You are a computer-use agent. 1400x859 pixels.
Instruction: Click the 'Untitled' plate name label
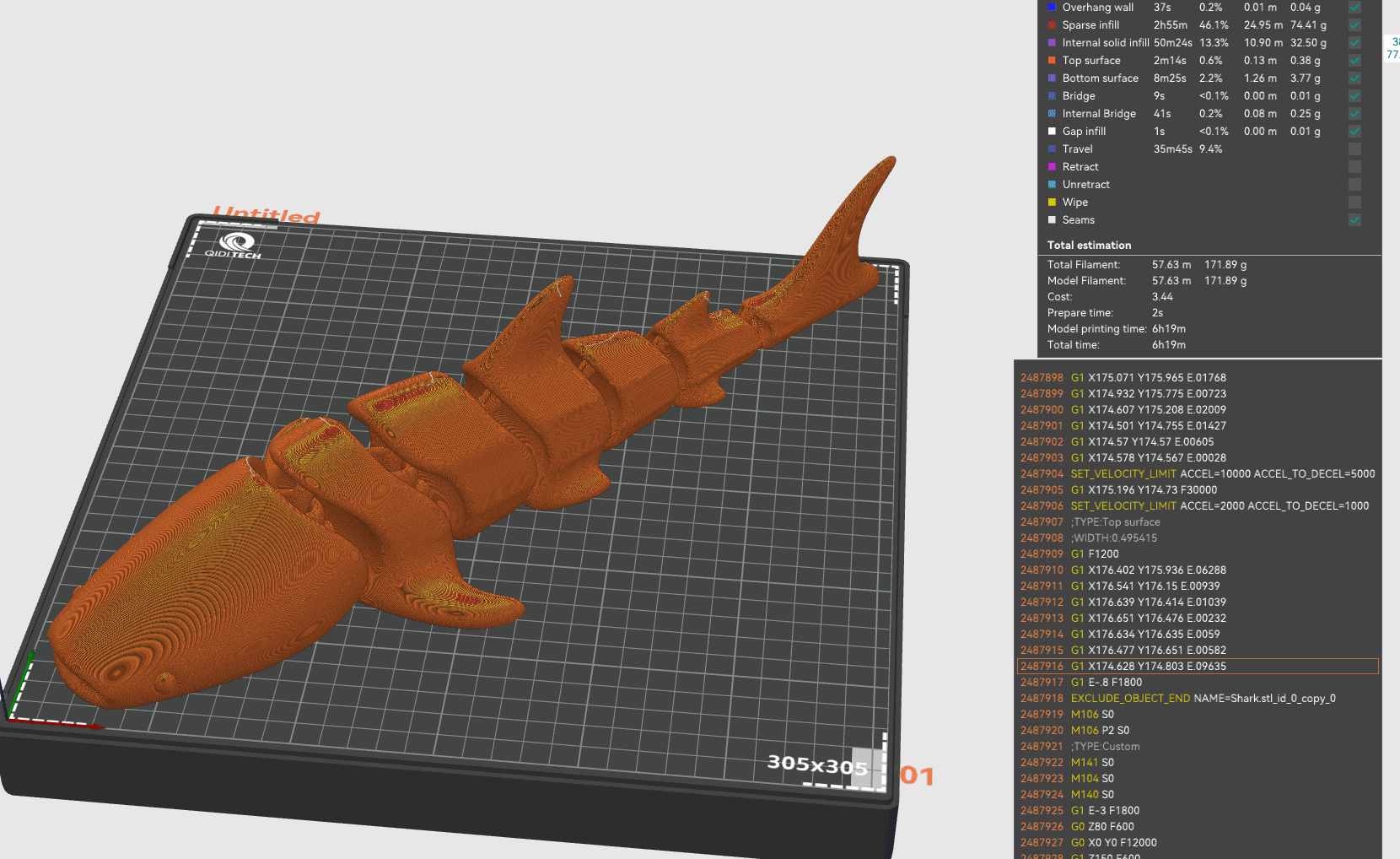266,215
